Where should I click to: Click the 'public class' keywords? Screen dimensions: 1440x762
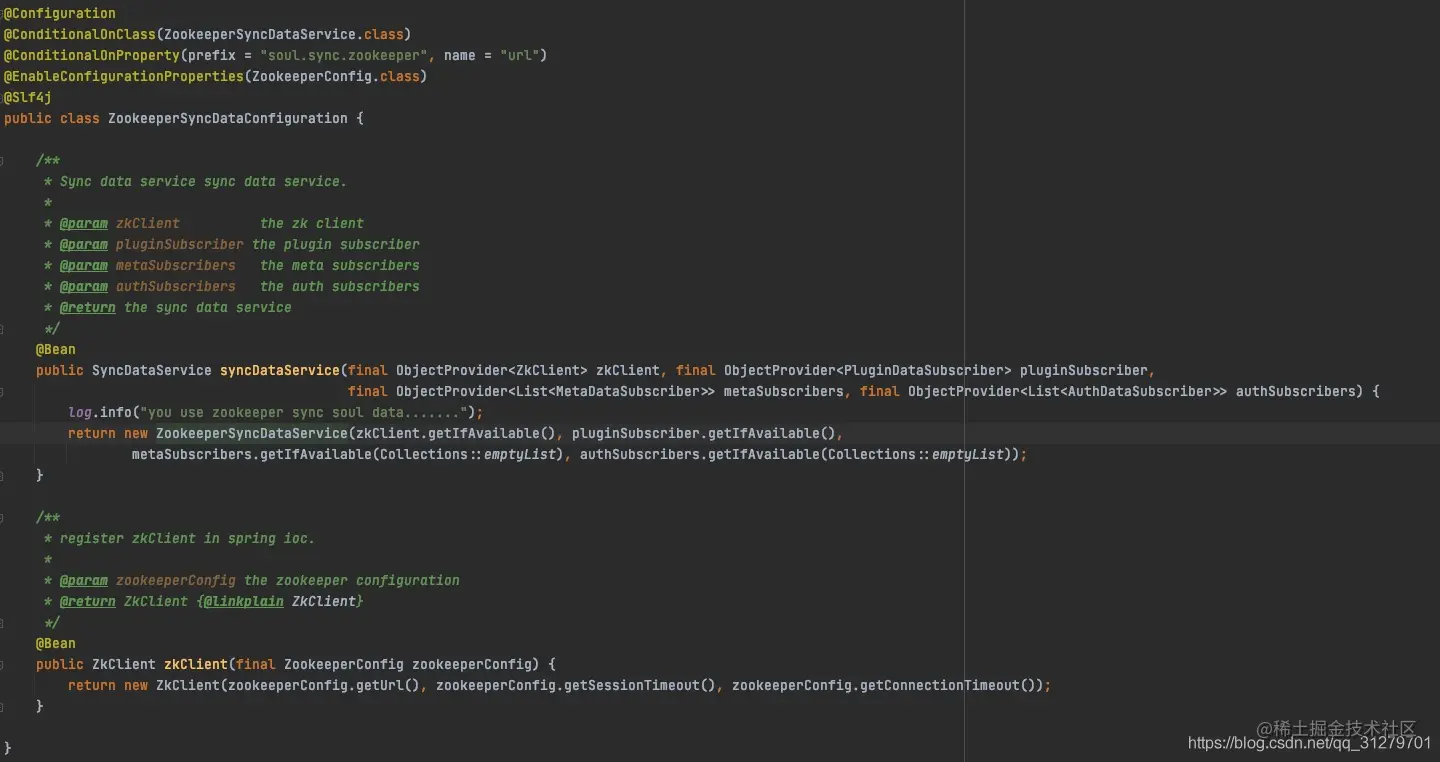tap(52, 118)
